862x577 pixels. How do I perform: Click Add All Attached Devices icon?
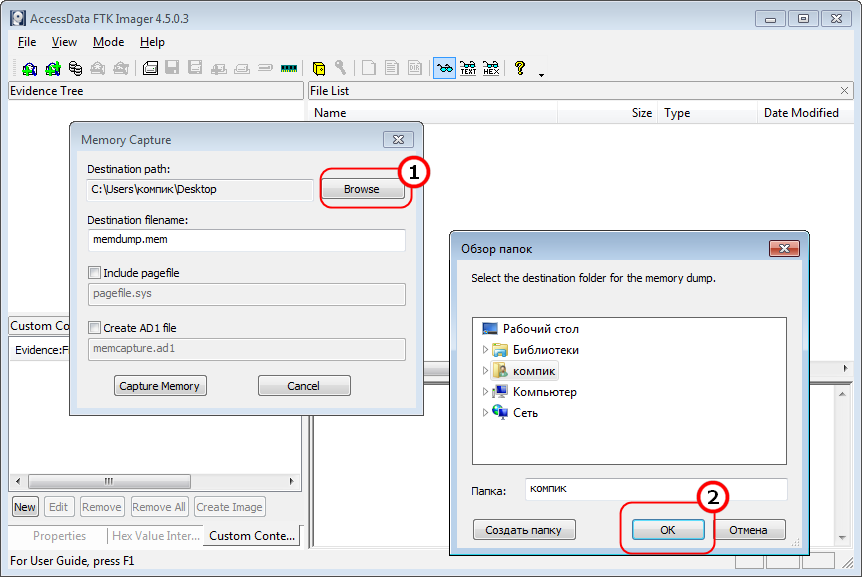coord(53,68)
